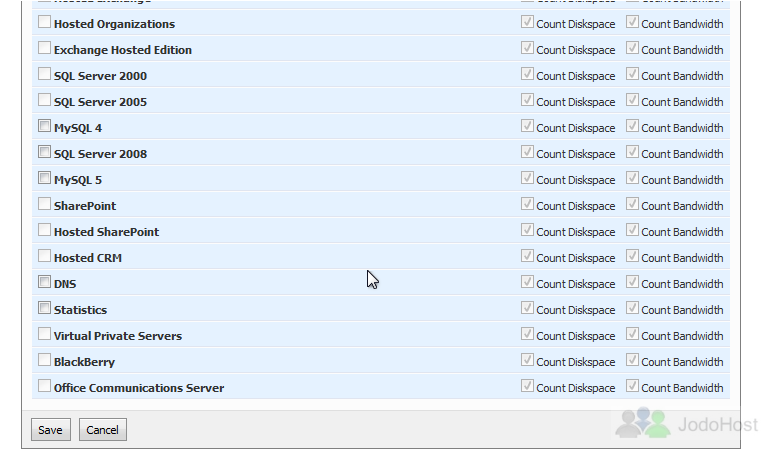The height and width of the screenshot is (450, 776).
Task: Toggle Count Diskspace for Office Communications Server
Action: (527, 386)
